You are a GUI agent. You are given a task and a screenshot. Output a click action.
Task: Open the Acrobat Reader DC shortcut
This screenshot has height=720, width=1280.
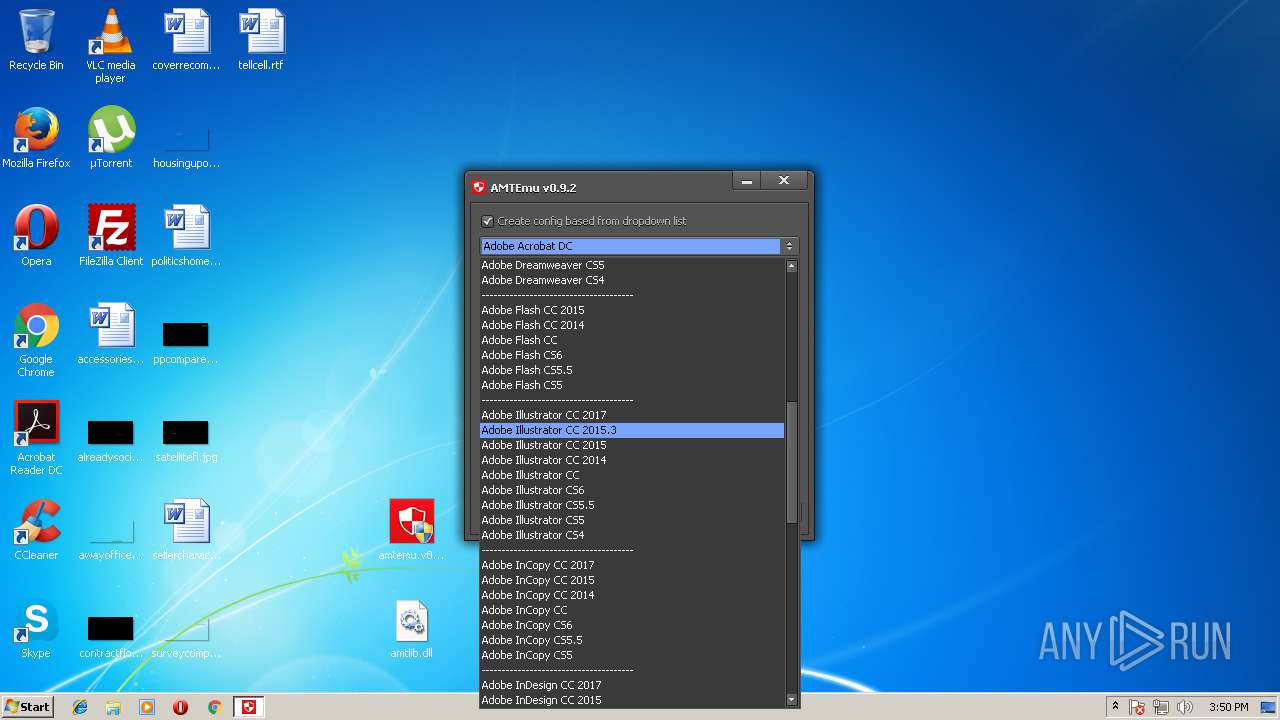click(x=36, y=438)
